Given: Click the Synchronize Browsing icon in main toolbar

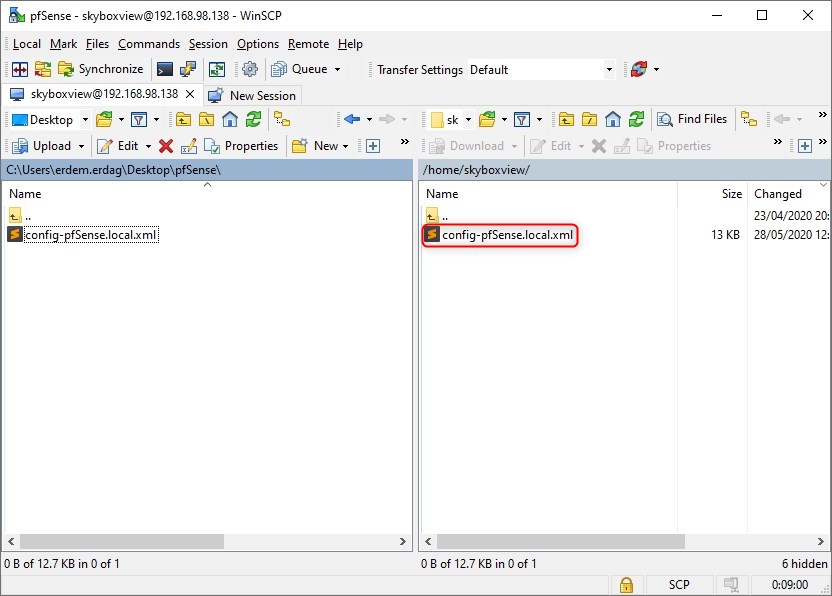Looking at the screenshot, I should (42, 69).
